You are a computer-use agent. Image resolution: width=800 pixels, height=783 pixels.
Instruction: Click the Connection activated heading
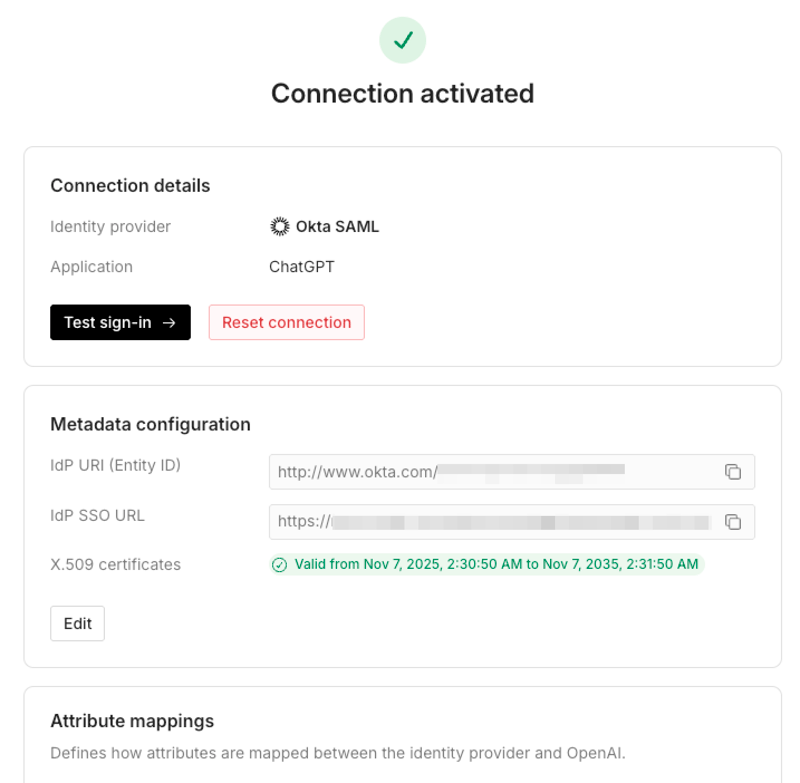coord(402,93)
